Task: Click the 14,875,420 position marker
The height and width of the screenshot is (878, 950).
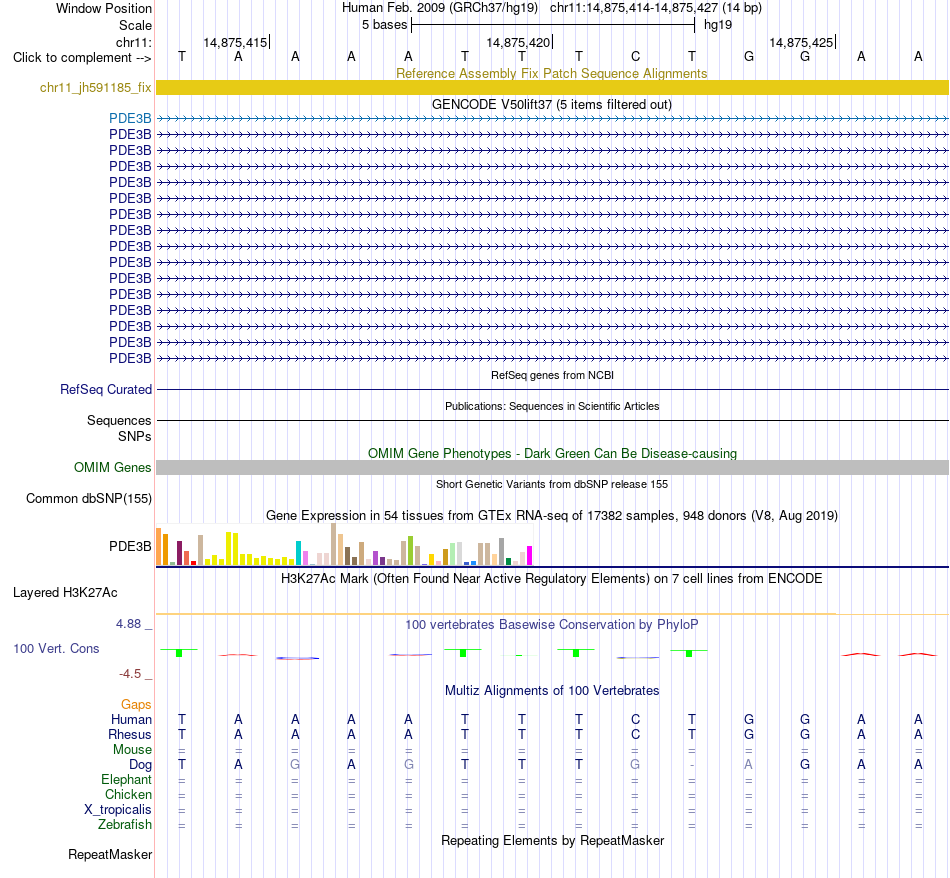Action: pos(519,42)
